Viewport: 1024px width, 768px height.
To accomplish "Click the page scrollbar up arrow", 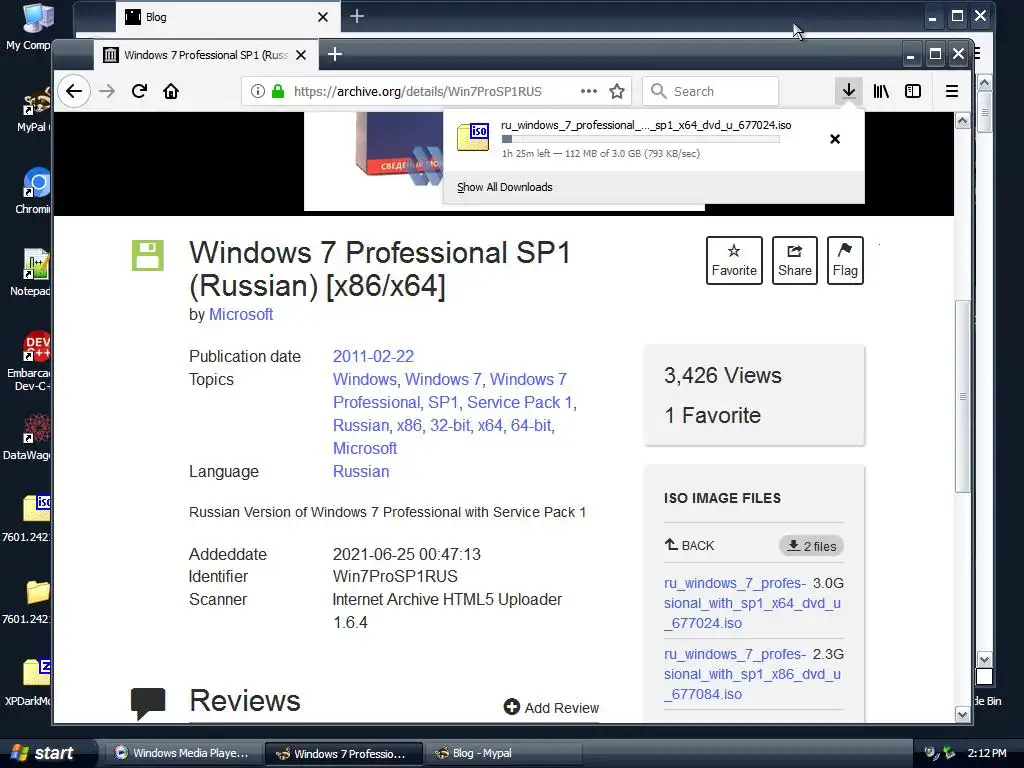I will (963, 121).
